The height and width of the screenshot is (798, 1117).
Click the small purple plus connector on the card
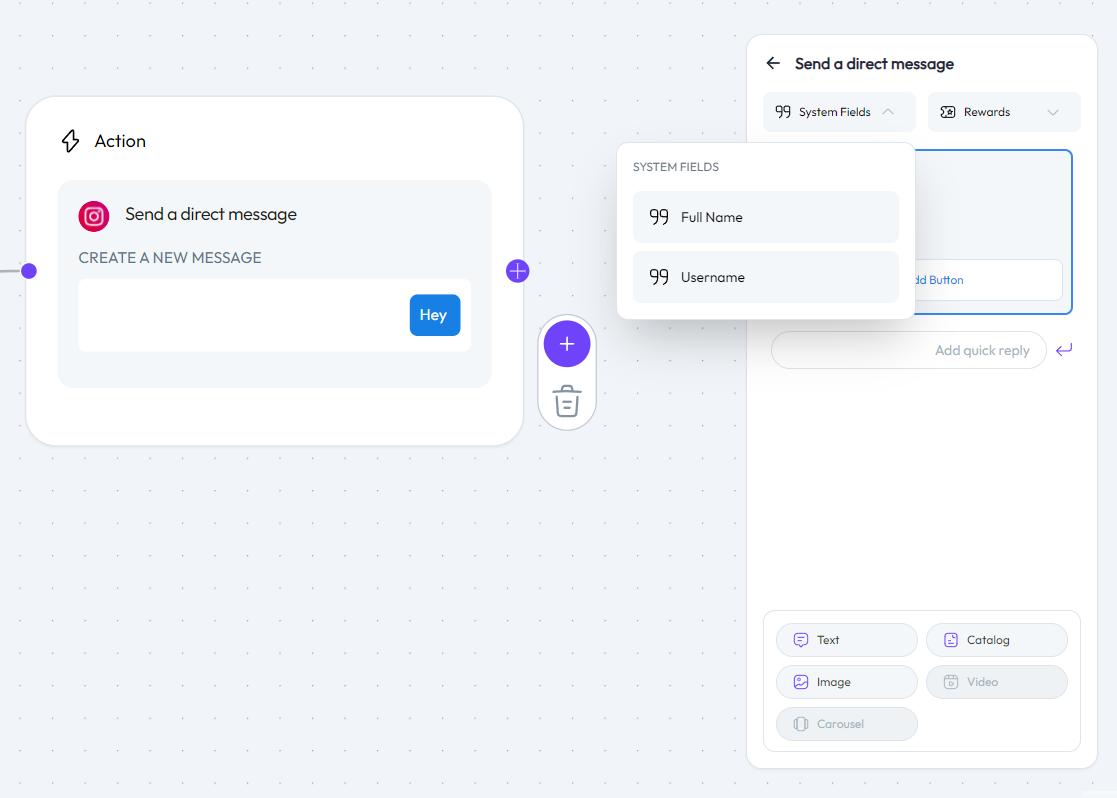517,271
